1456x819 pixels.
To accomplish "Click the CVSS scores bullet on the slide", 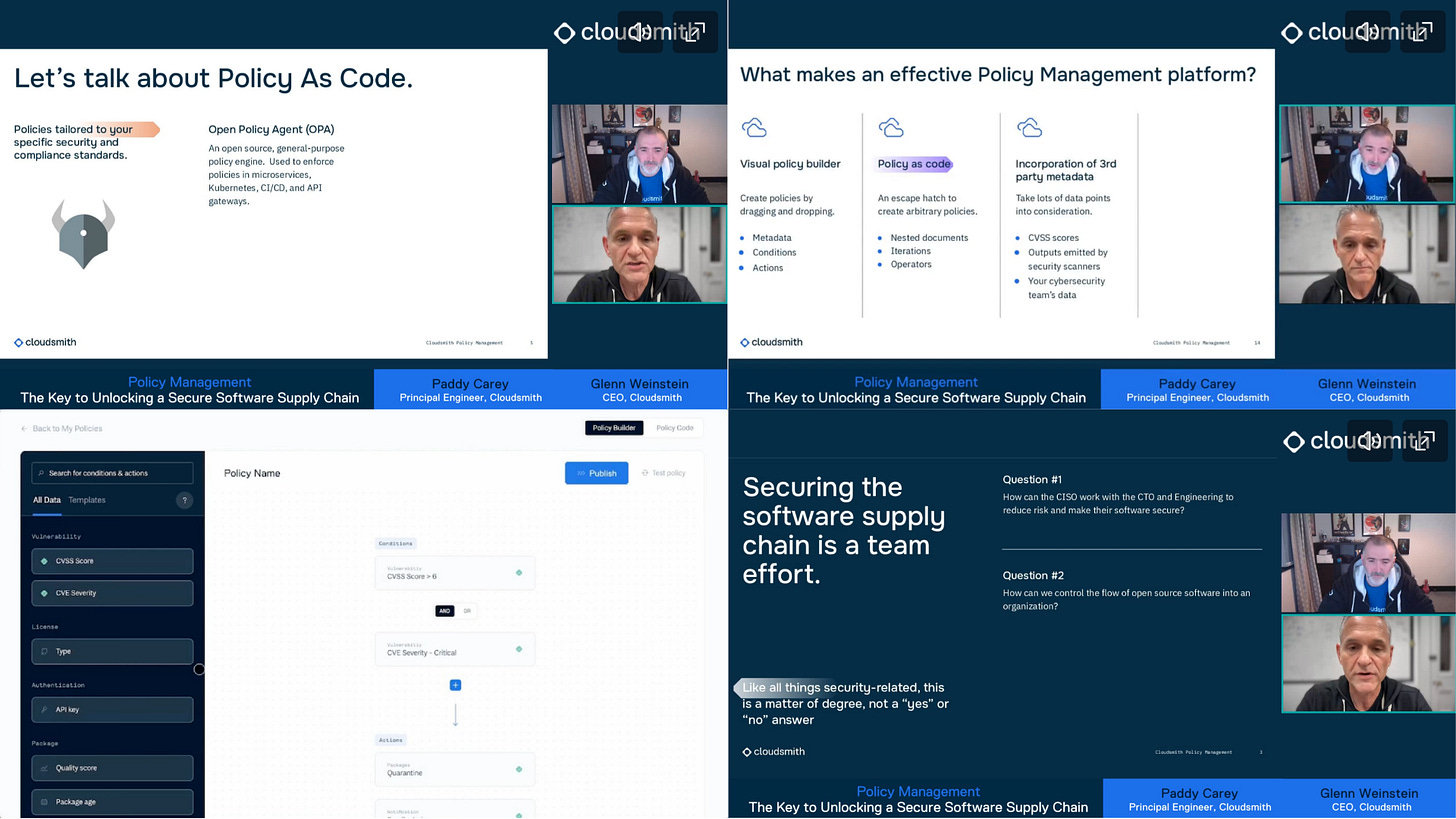I will 1053,238.
